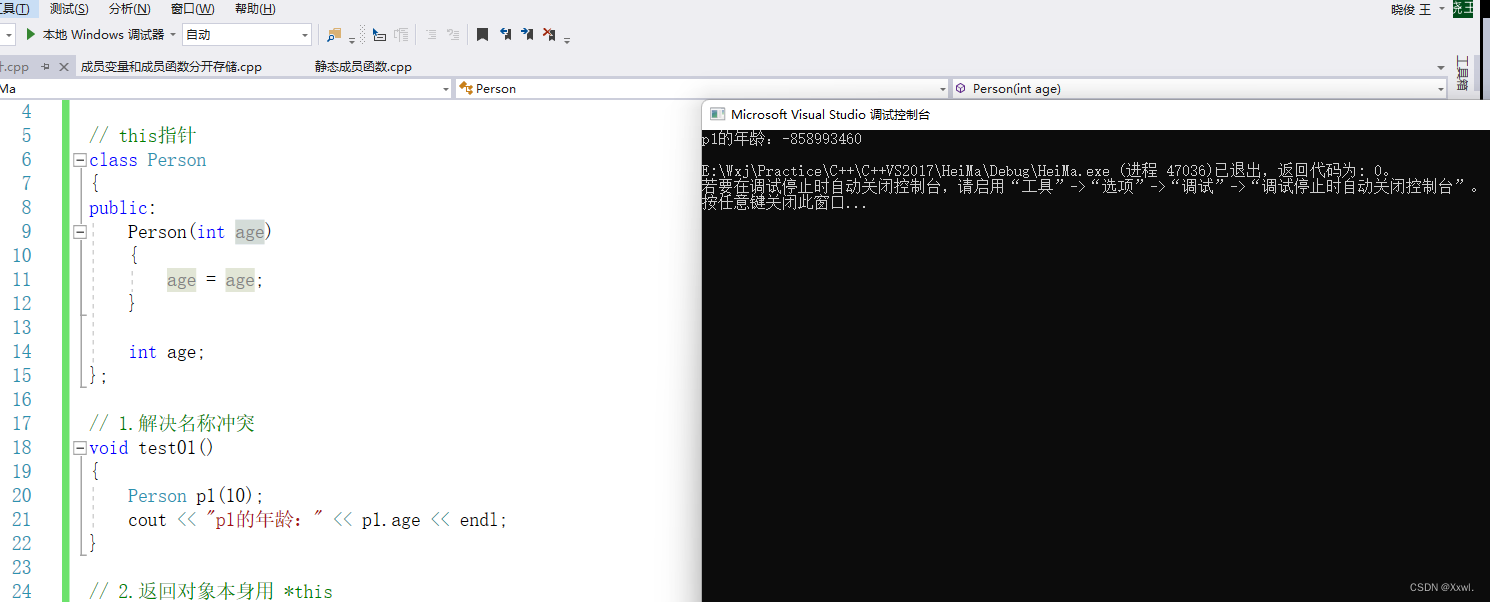Start the 本地 Windows 调试器 green play button
This screenshot has width=1490, height=602.
[31, 34]
